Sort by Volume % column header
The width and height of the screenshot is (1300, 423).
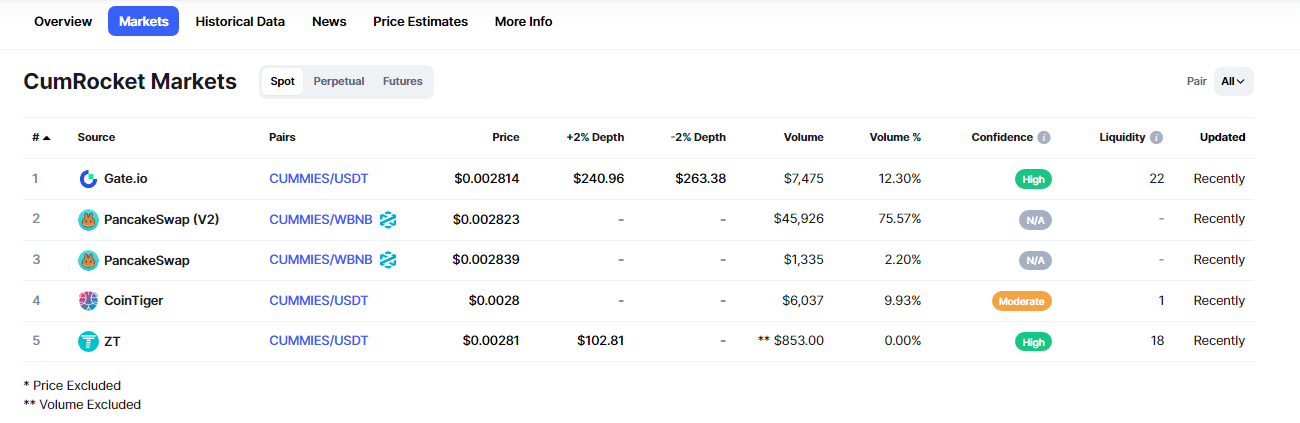[895, 138]
